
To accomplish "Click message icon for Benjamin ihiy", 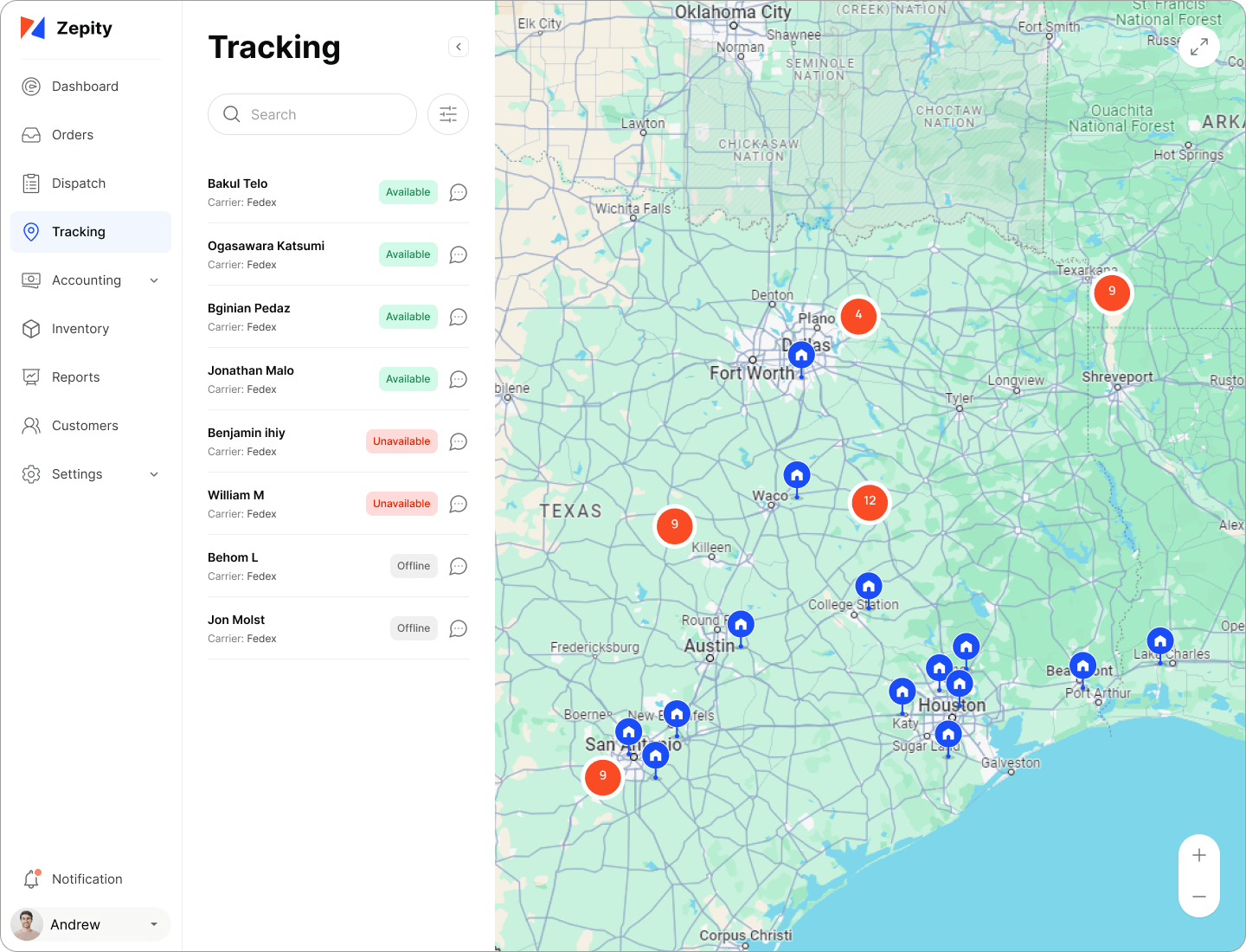I will 458,441.
